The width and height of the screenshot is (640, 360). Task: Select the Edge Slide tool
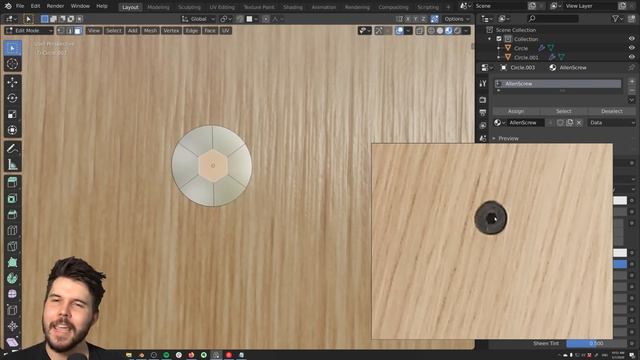12,310
